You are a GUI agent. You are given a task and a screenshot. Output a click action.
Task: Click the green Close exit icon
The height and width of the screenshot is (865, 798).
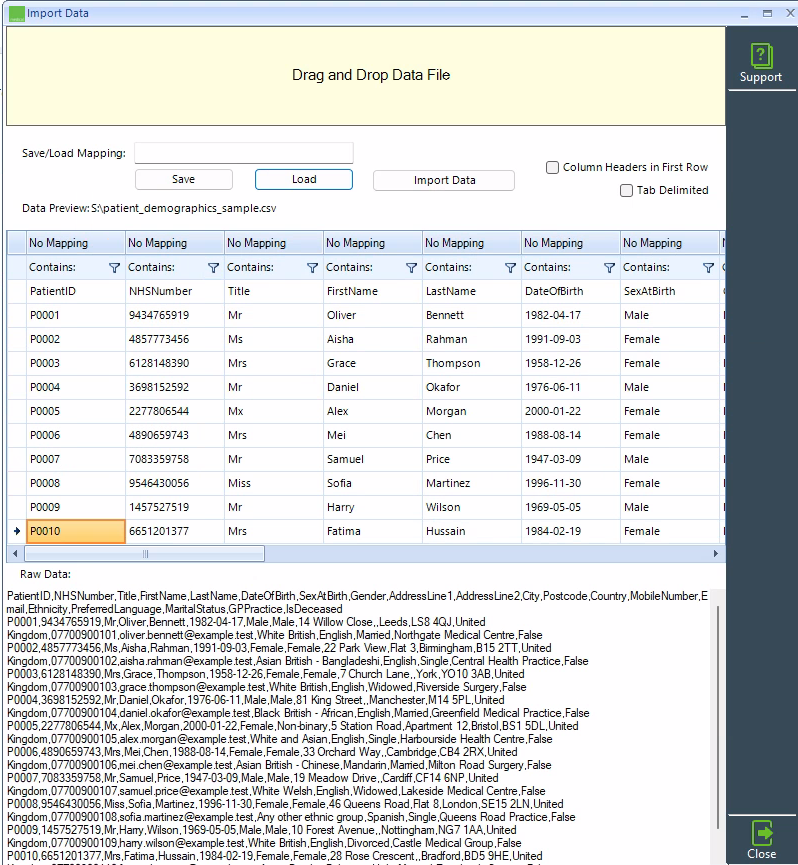pyautogui.click(x=762, y=840)
